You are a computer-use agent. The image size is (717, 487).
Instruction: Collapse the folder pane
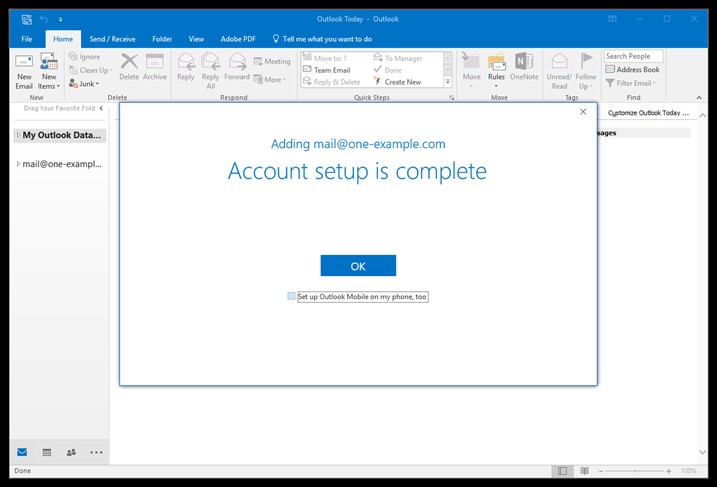click(x=101, y=108)
